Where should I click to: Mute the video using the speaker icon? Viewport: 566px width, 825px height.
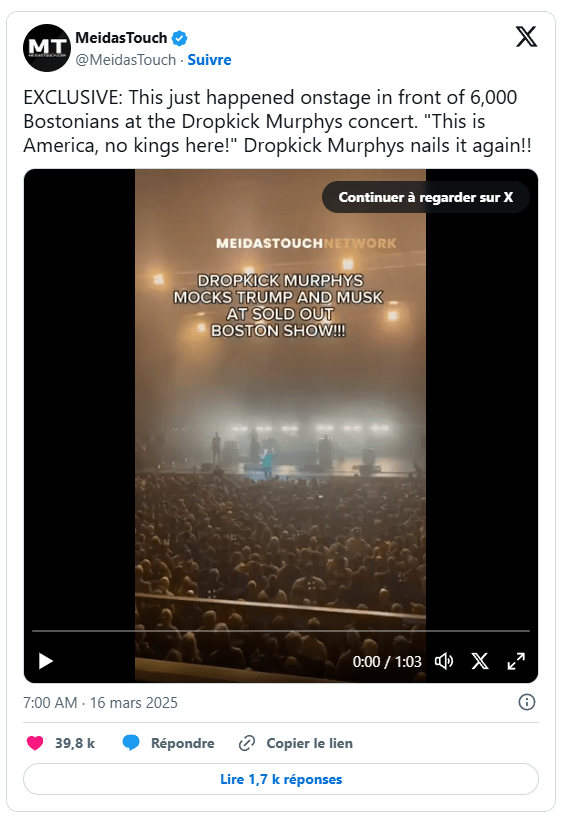pos(444,661)
